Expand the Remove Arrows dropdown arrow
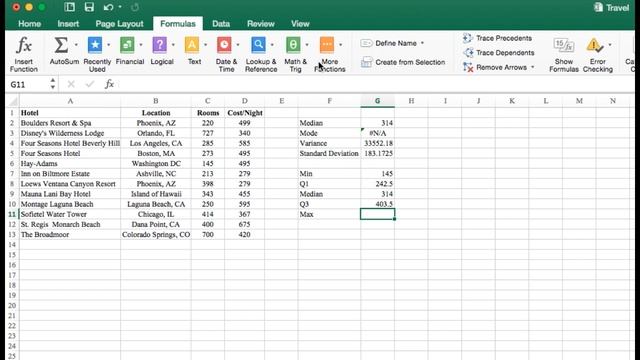This screenshot has height=360, width=640. tap(533, 67)
